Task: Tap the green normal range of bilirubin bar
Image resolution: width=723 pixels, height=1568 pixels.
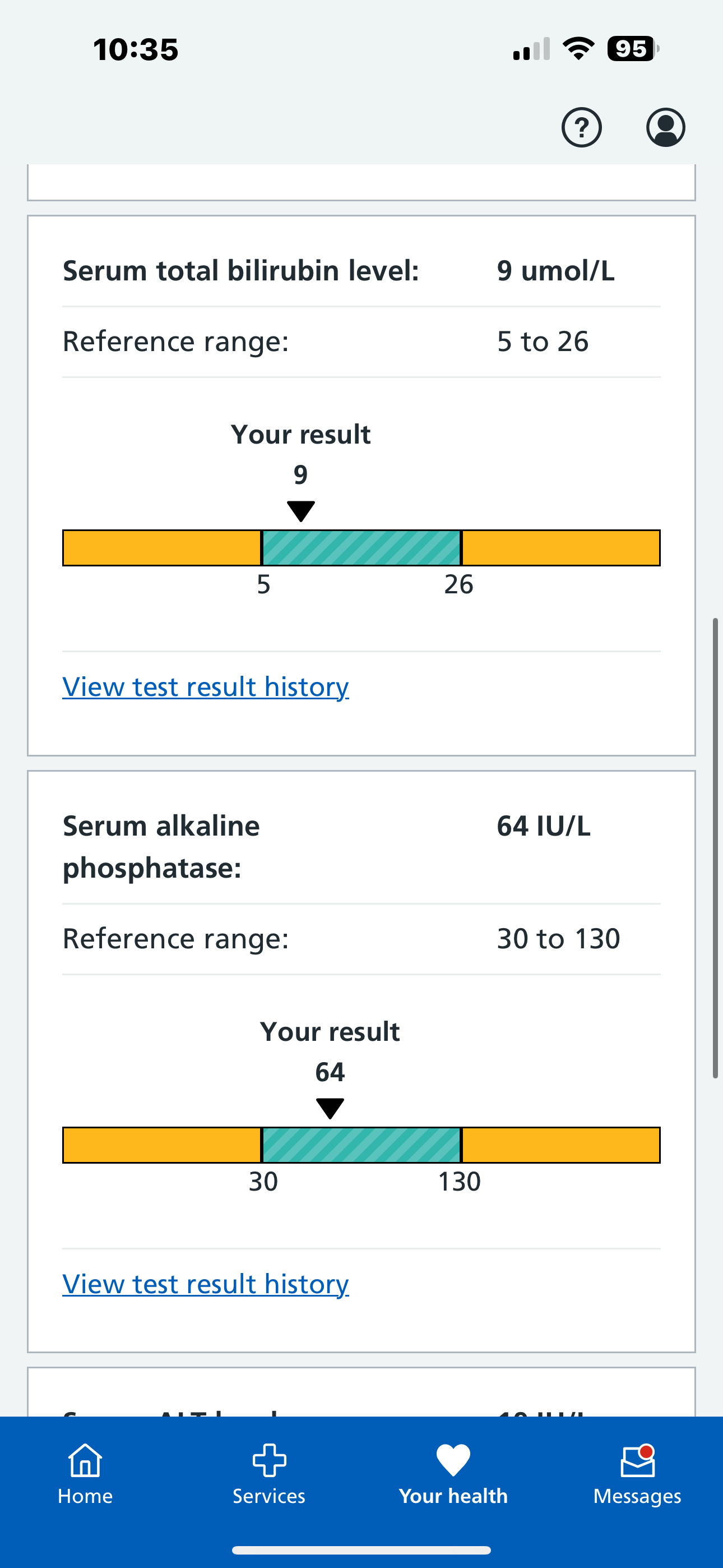Action: coord(361,548)
